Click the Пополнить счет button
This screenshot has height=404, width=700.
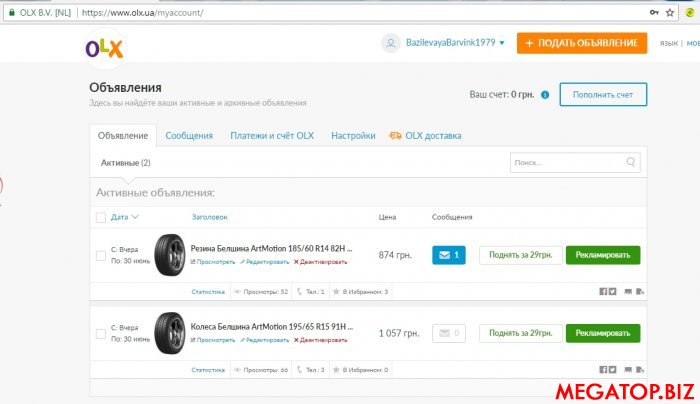point(603,95)
